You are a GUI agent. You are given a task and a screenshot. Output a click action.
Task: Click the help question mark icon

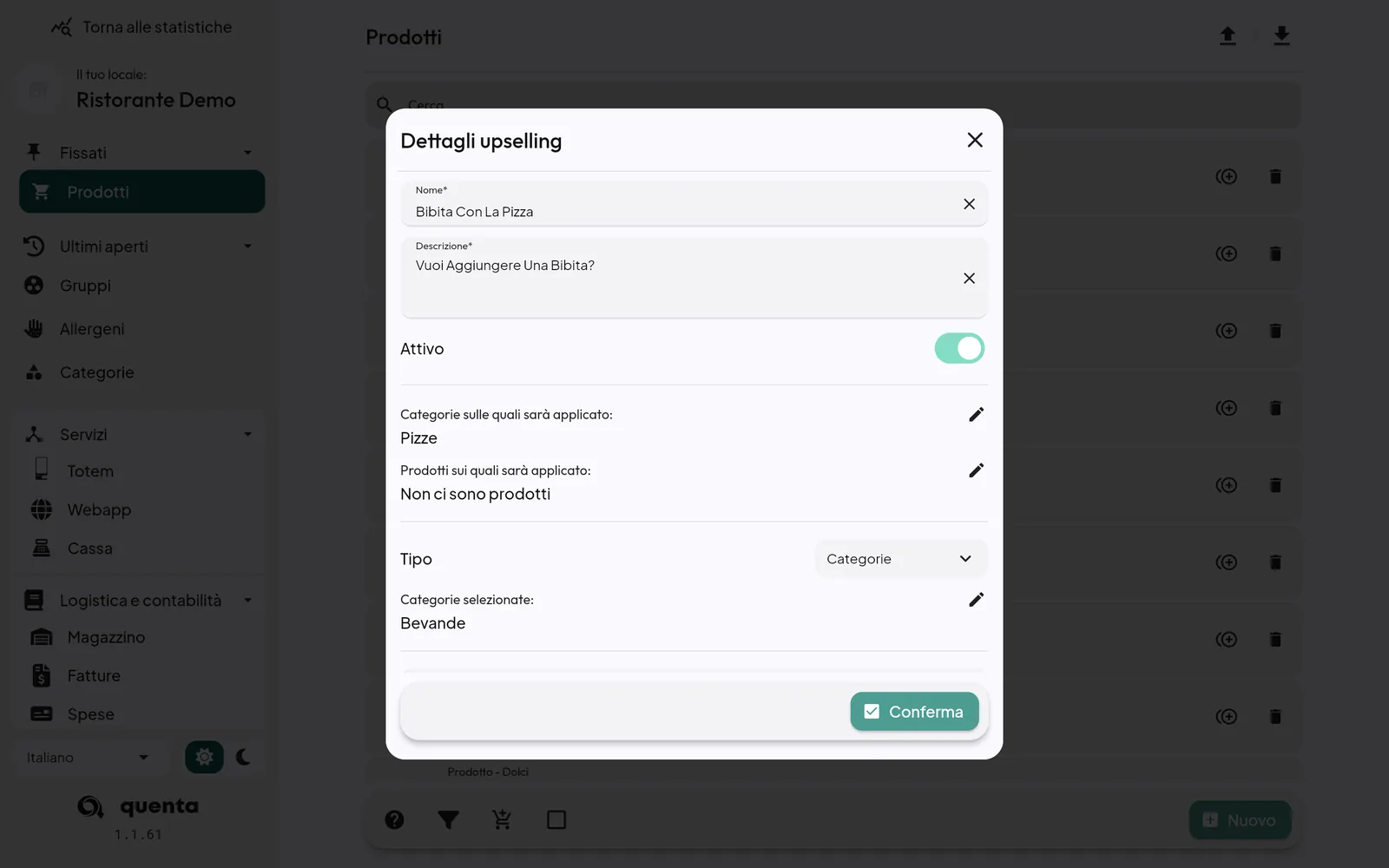coord(394,820)
